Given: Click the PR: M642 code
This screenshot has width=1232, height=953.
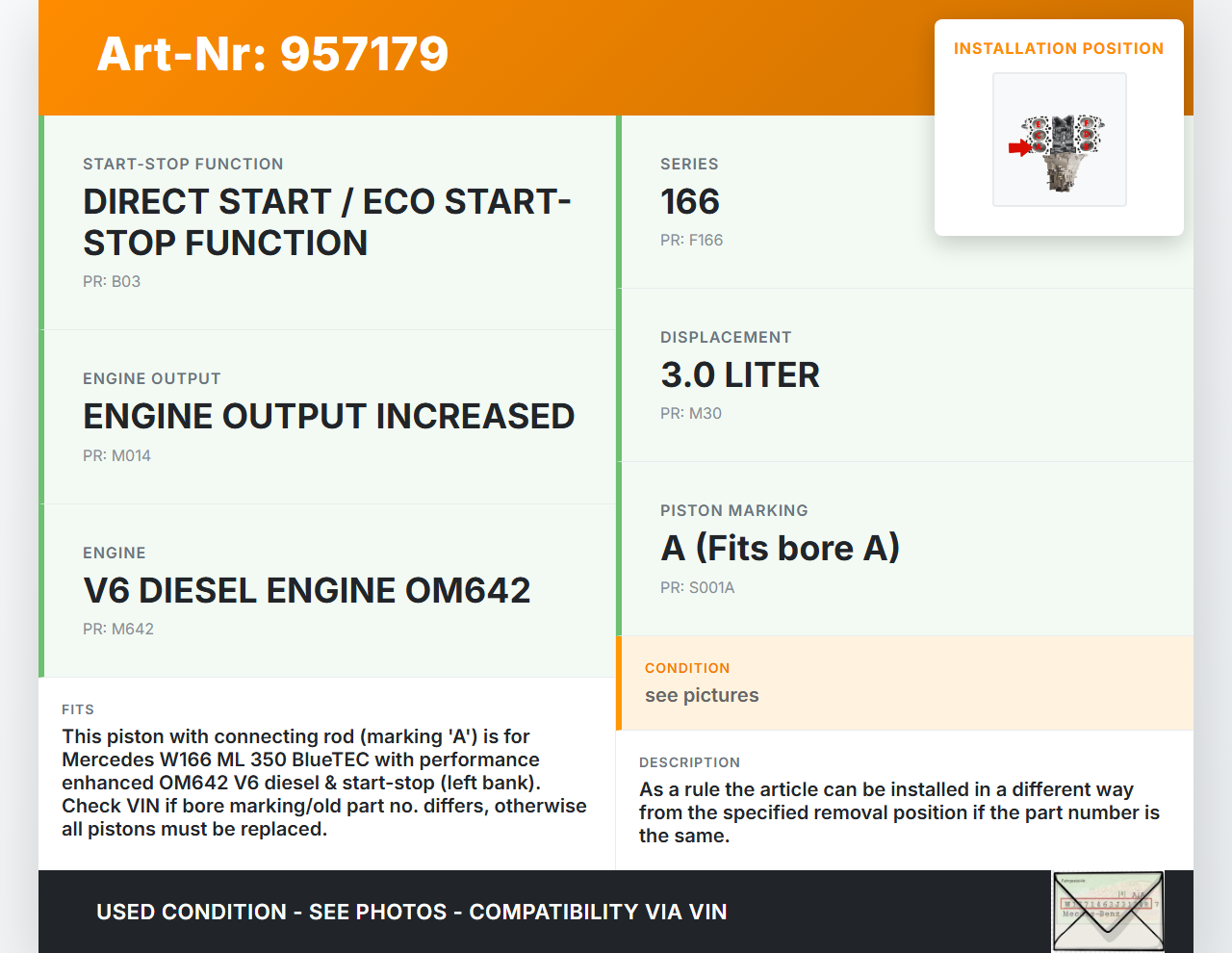Looking at the screenshot, I should (x=118, y=630).
